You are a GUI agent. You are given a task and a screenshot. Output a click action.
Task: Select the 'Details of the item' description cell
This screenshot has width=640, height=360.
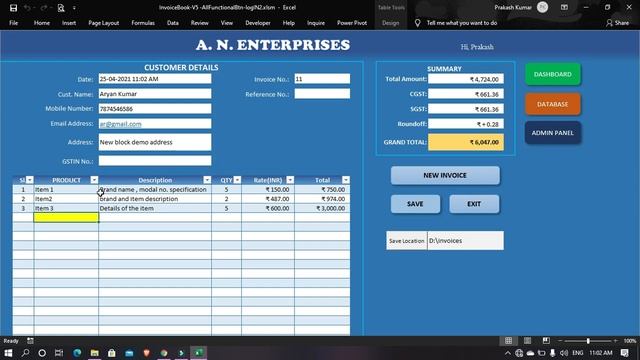[155, 208]
